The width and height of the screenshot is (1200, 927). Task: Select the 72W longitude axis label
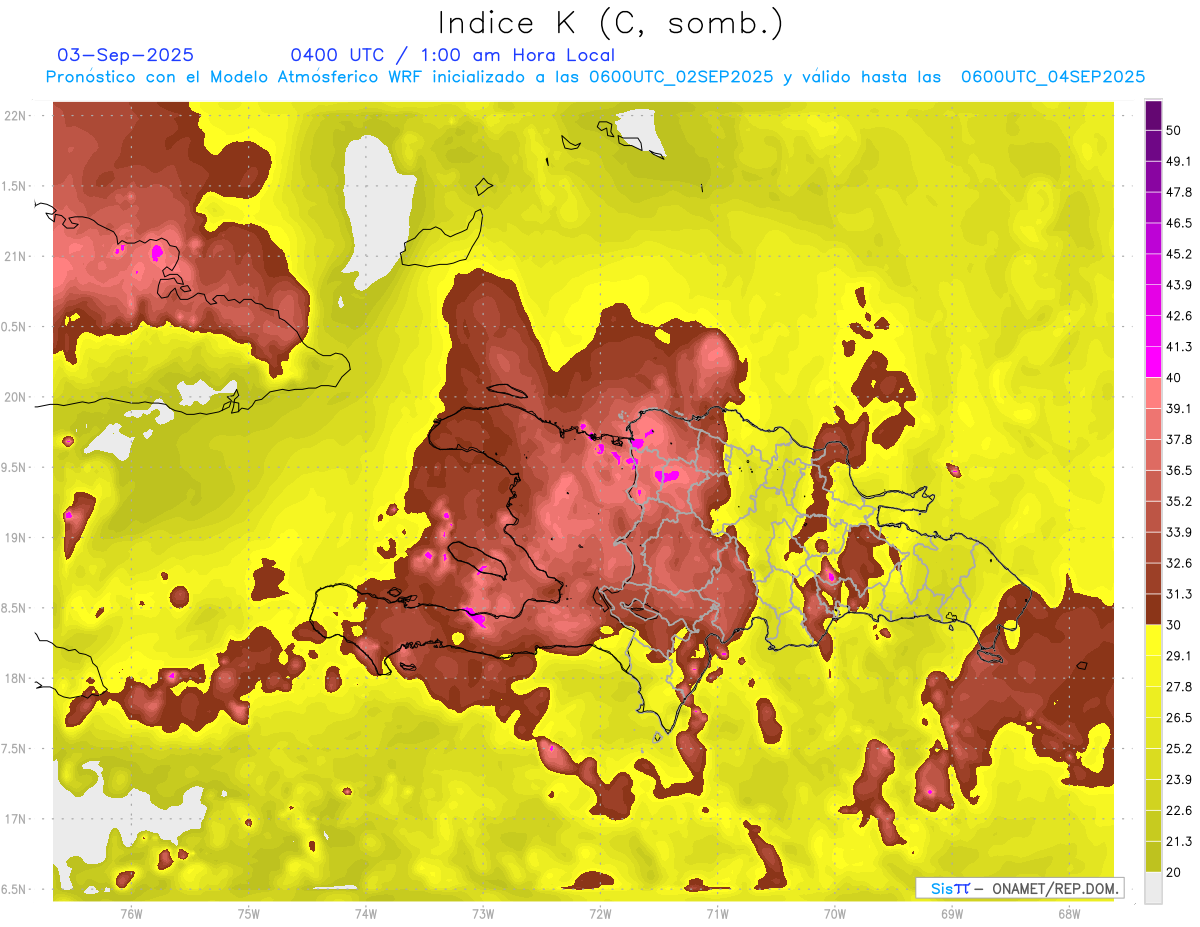[600, 914]
